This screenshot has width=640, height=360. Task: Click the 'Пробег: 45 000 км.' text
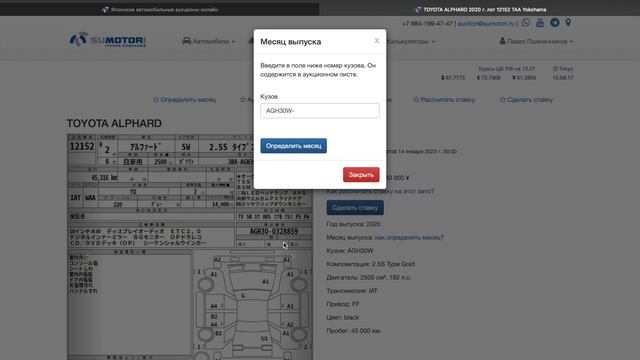click(x=353, y=331)
